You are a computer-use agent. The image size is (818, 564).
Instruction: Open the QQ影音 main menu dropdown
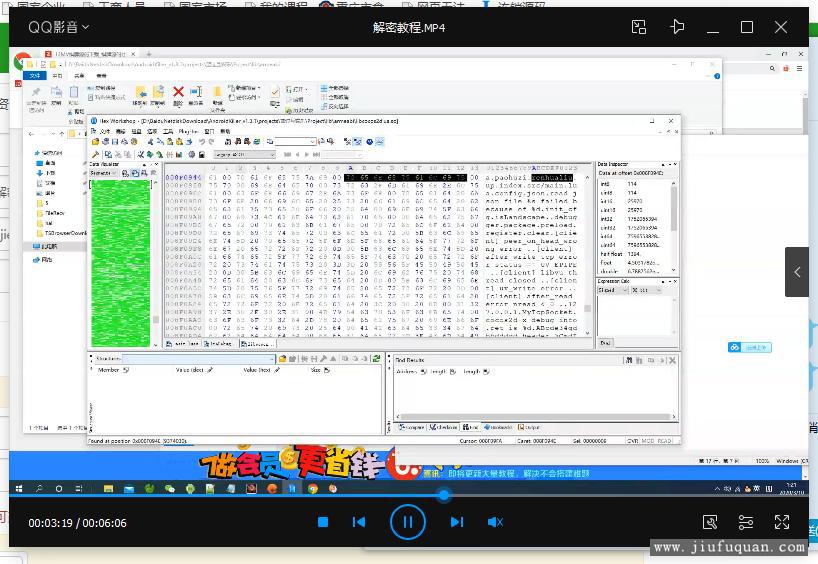point(58,27)
